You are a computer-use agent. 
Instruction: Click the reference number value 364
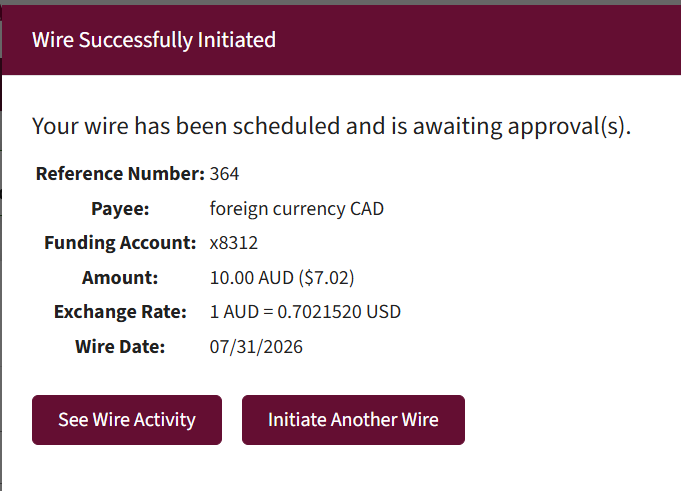point(224,174)
